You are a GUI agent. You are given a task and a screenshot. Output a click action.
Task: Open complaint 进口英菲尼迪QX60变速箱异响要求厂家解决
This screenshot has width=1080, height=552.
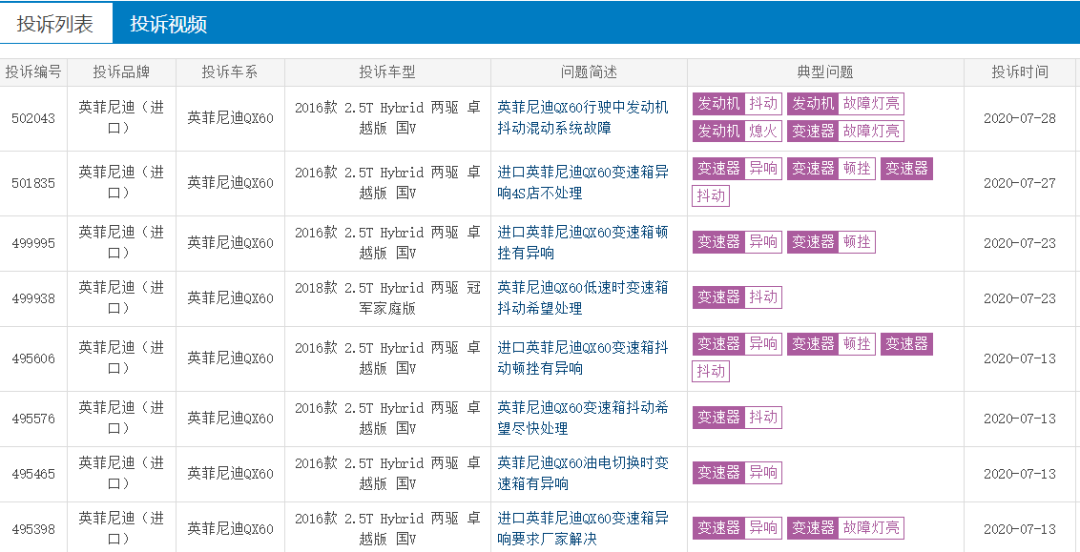point(583,529)
